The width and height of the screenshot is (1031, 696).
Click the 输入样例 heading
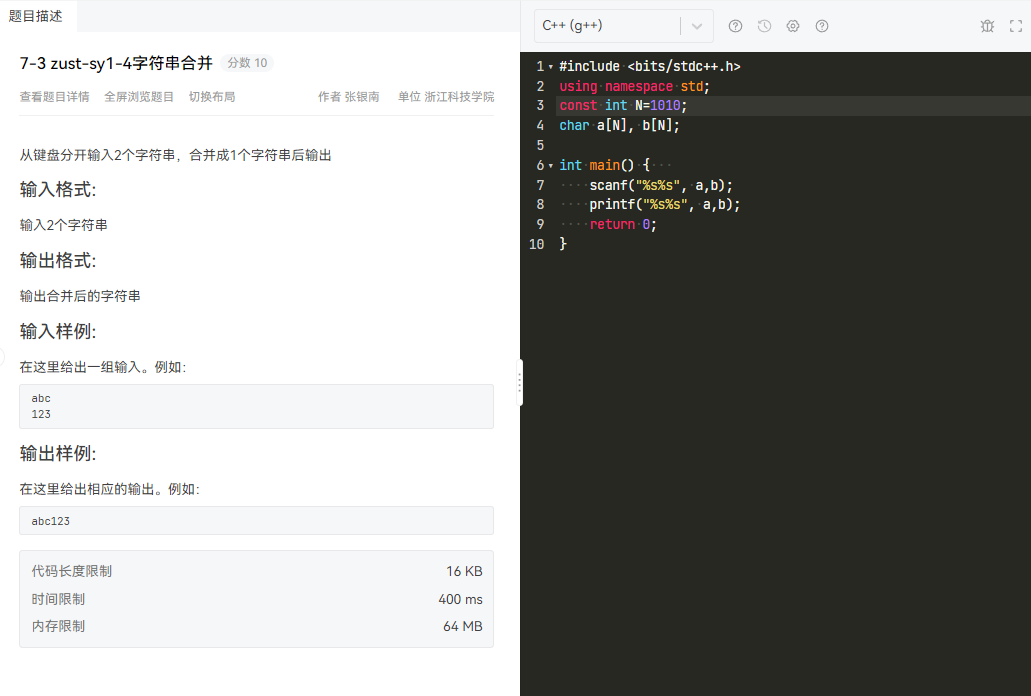(x=58, y=331)
